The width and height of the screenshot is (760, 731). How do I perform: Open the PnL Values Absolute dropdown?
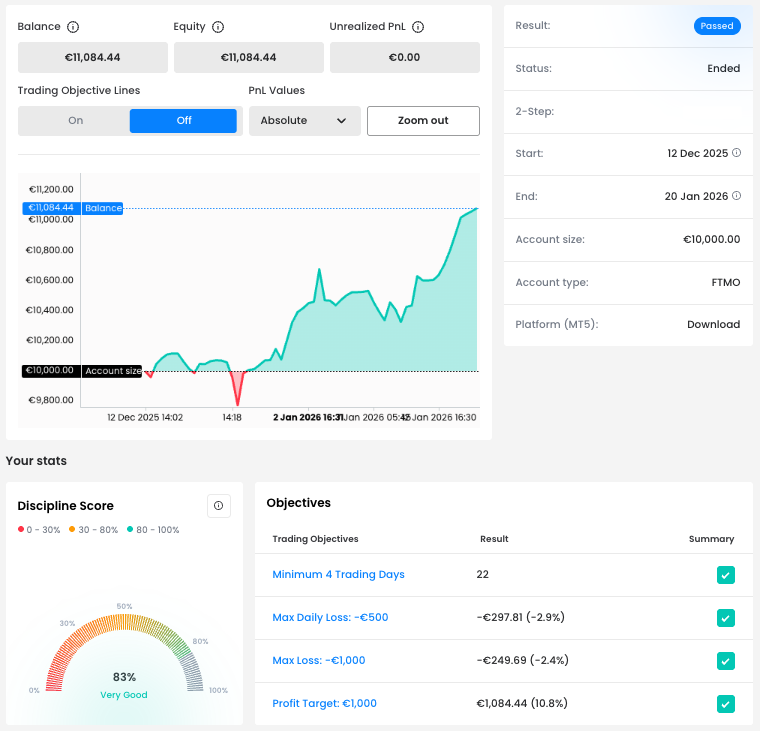pos(303,121)
